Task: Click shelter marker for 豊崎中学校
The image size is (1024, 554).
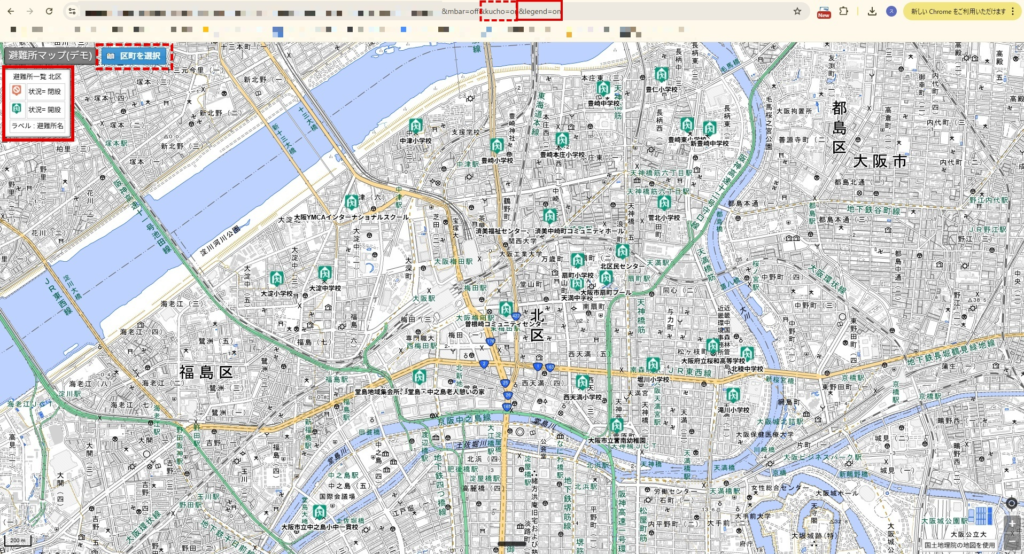Action: click(602, 87)
